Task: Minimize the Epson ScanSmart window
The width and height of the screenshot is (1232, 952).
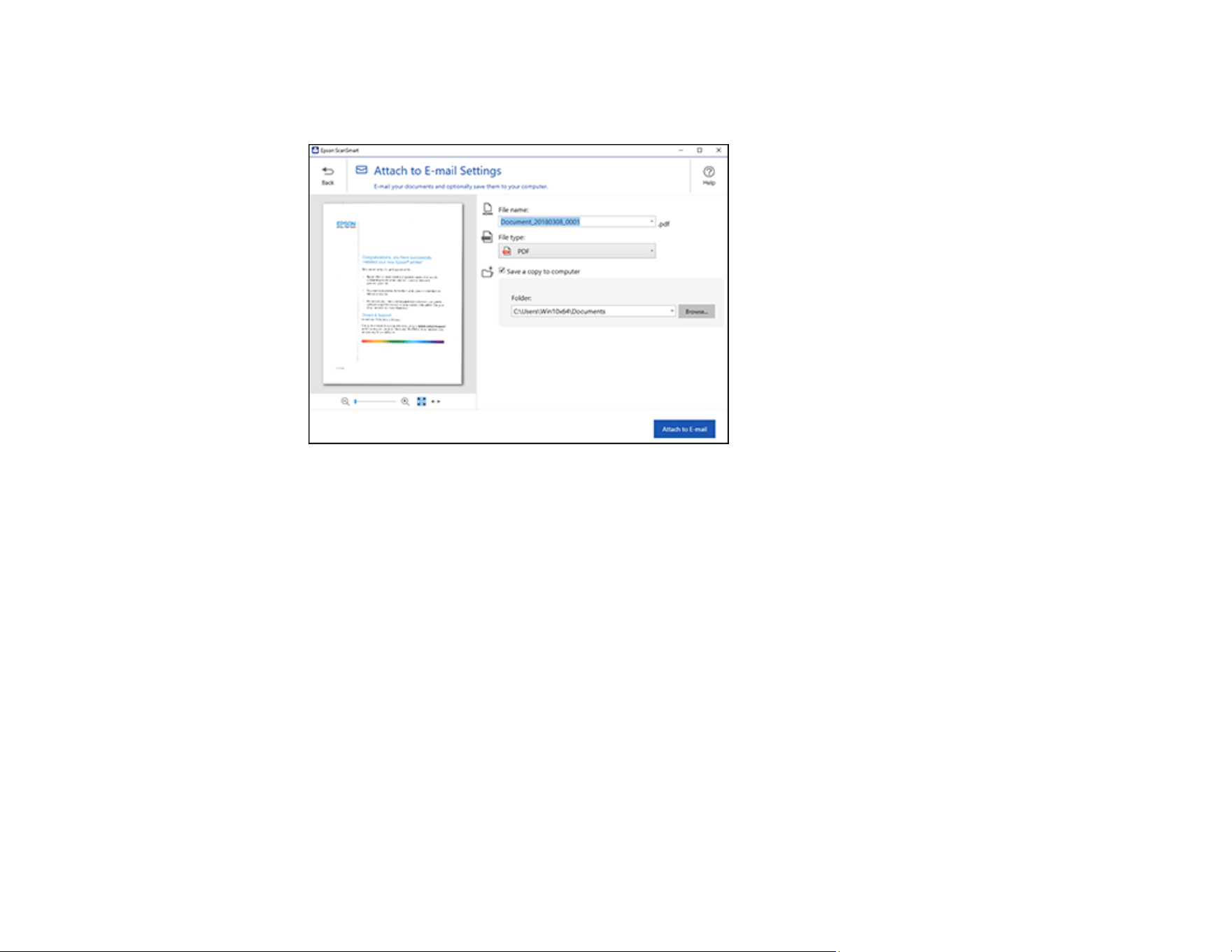Action: point(681,150)
